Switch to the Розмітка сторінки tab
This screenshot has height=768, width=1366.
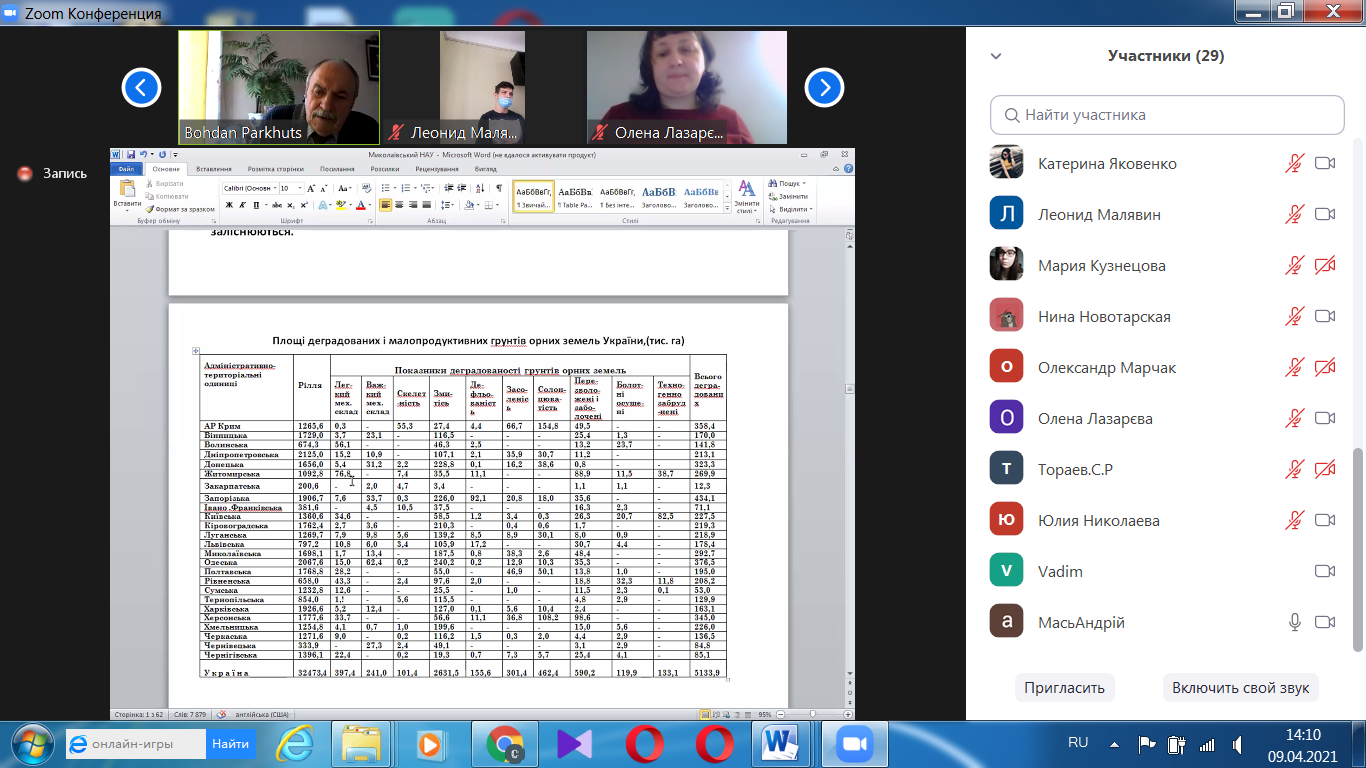pos(276,169)
